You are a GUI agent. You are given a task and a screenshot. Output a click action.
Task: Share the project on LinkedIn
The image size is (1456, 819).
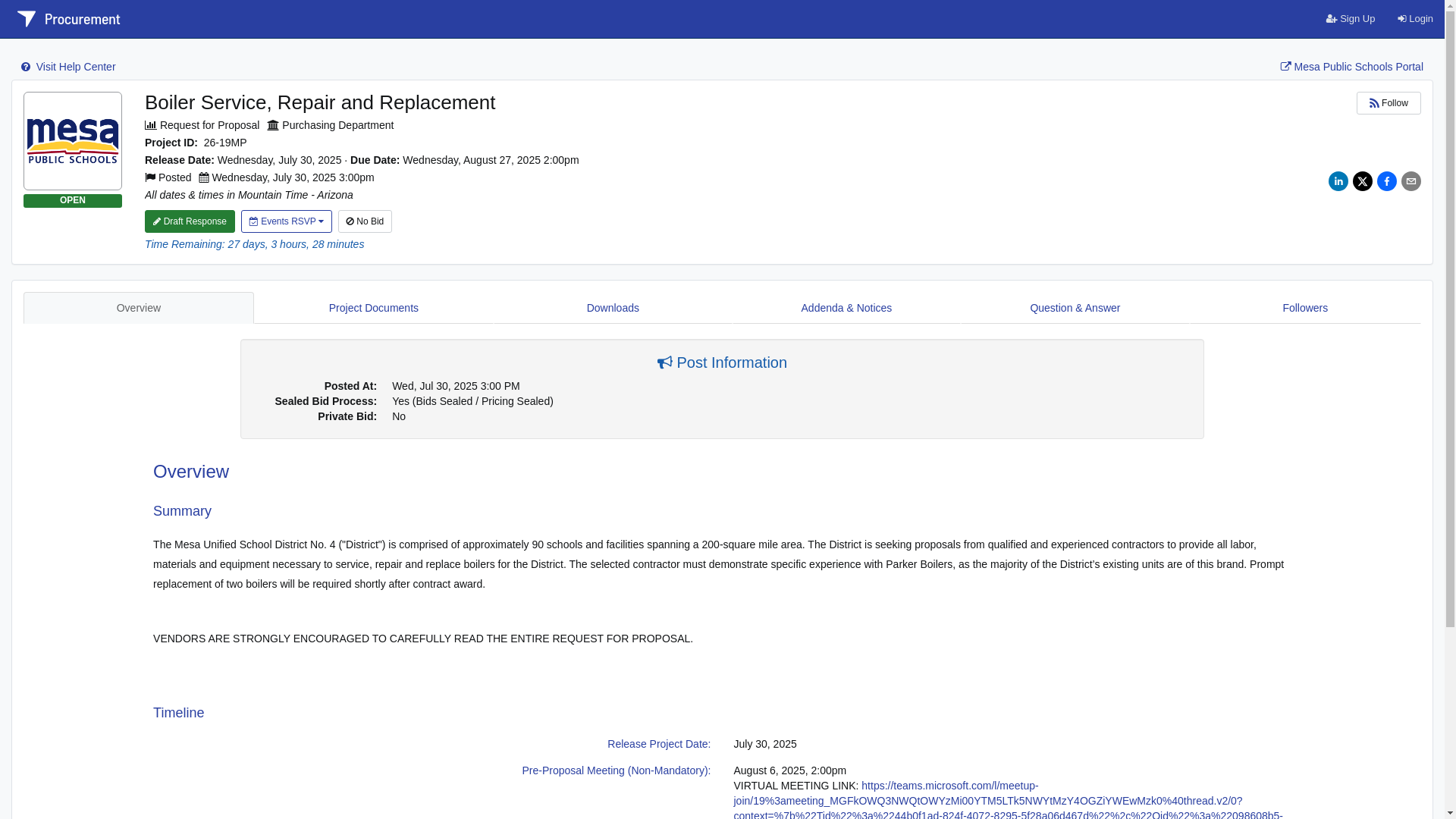point(1338,181)
